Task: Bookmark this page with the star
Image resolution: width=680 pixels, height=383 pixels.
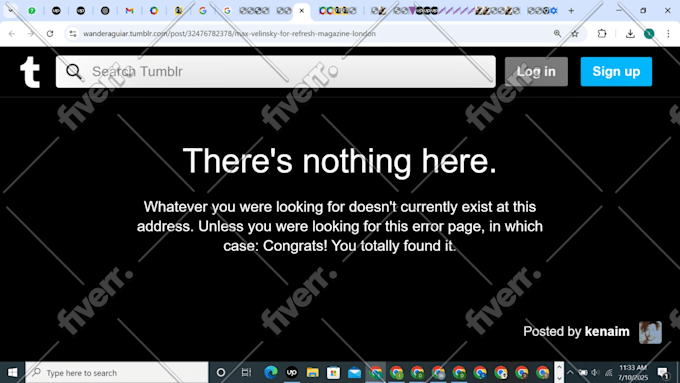Action: point(575,33)
